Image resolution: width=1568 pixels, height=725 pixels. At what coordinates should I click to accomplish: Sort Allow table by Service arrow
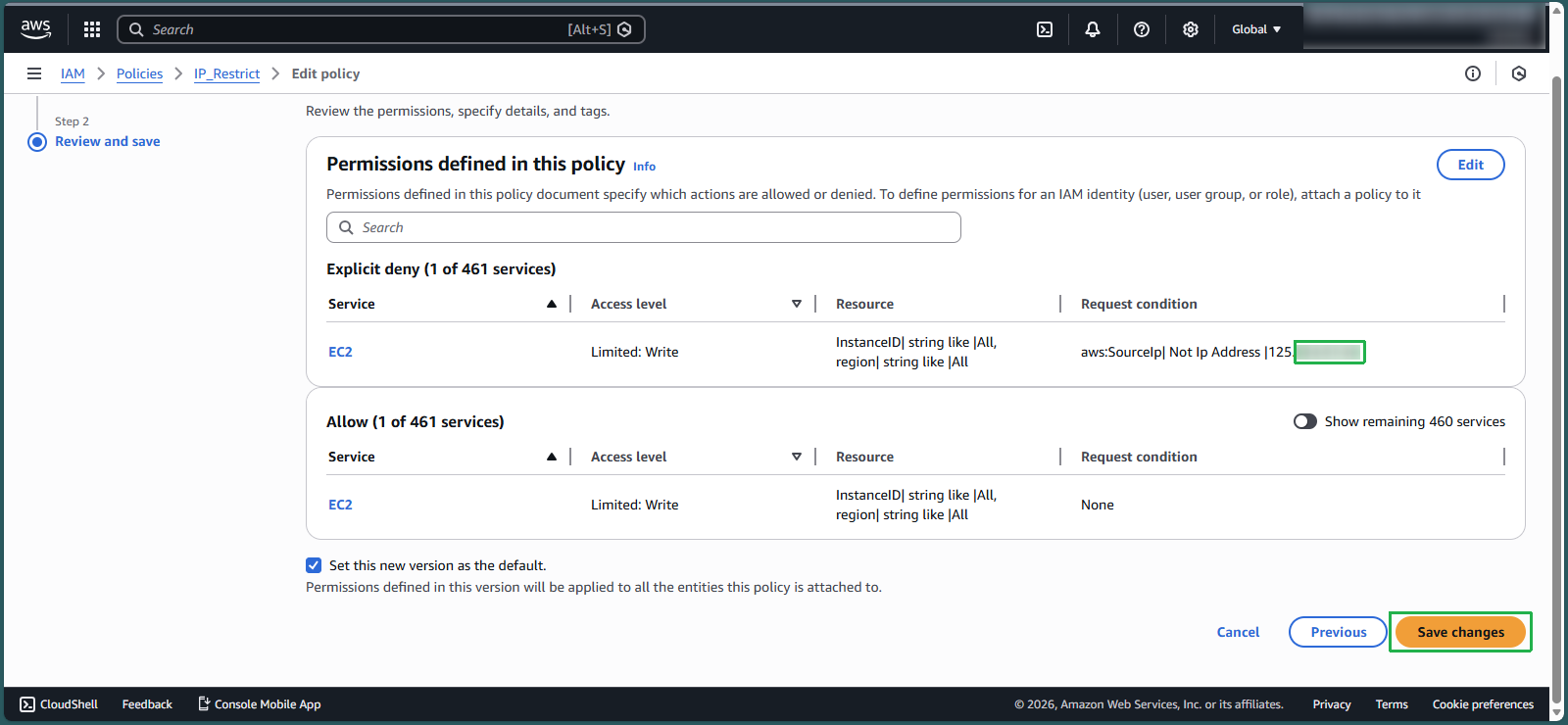(552, 457)
